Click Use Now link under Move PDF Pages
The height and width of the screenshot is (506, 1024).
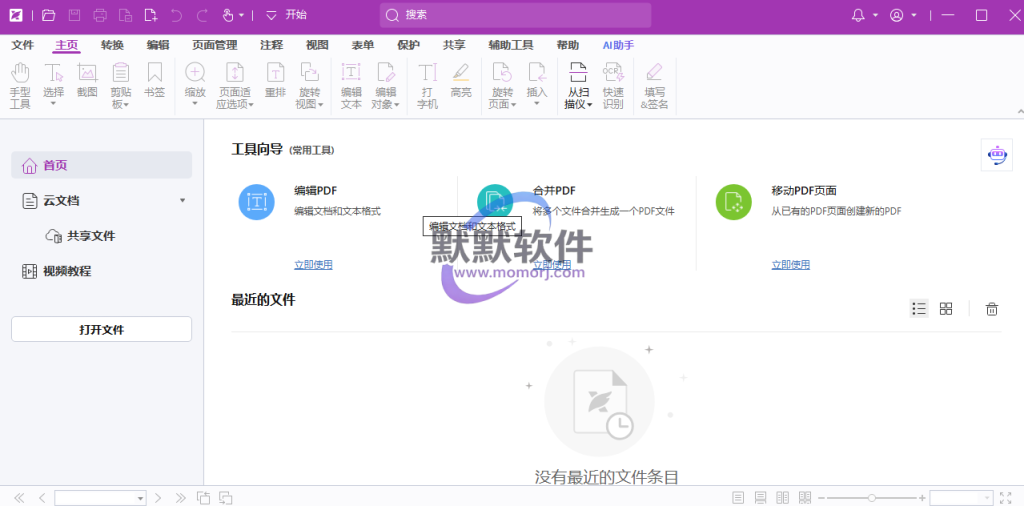coord(790,265)
